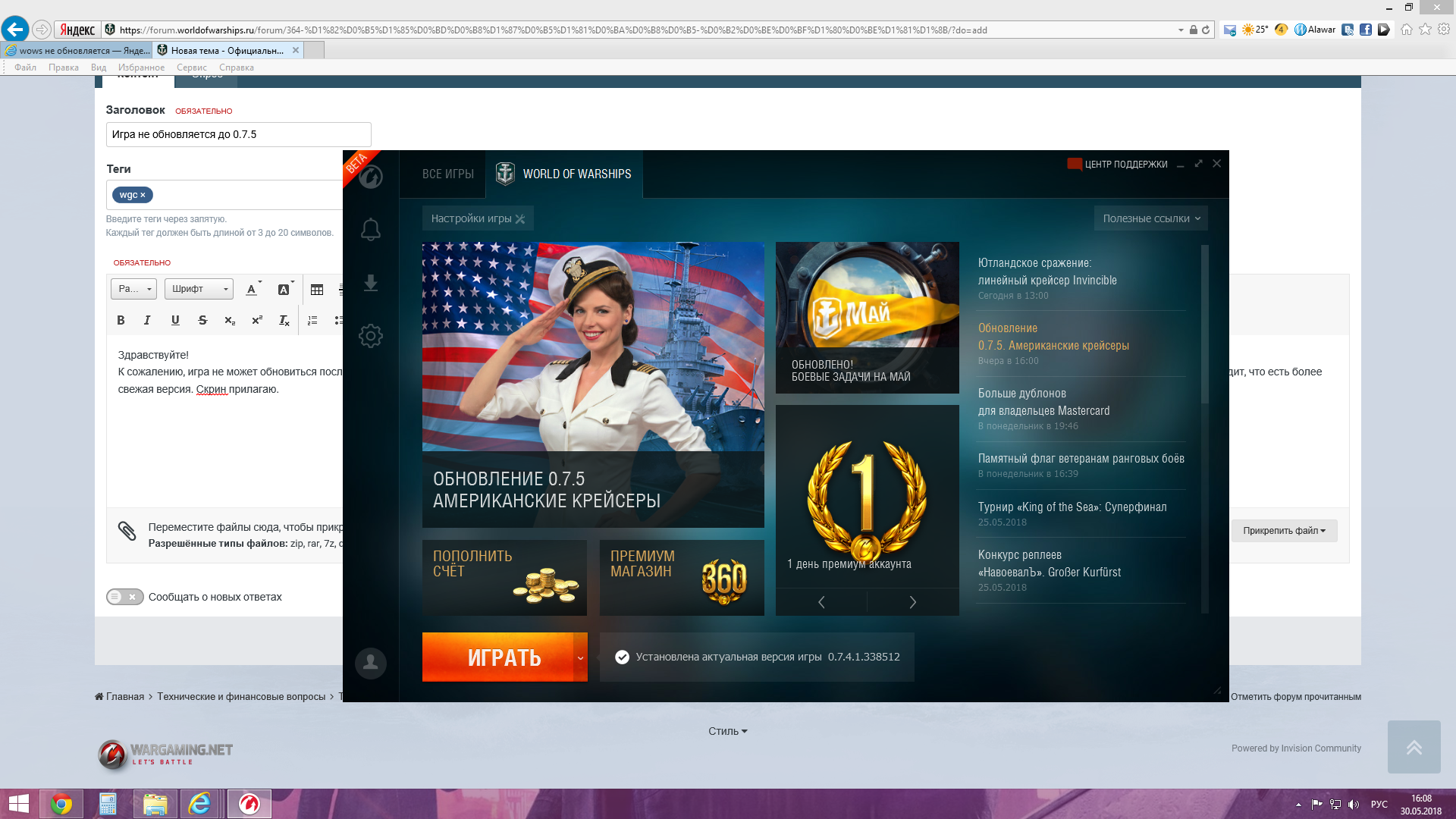1456x819 pixels.
Task: Insert a table in the editor
Action: (x=317, y=289)
